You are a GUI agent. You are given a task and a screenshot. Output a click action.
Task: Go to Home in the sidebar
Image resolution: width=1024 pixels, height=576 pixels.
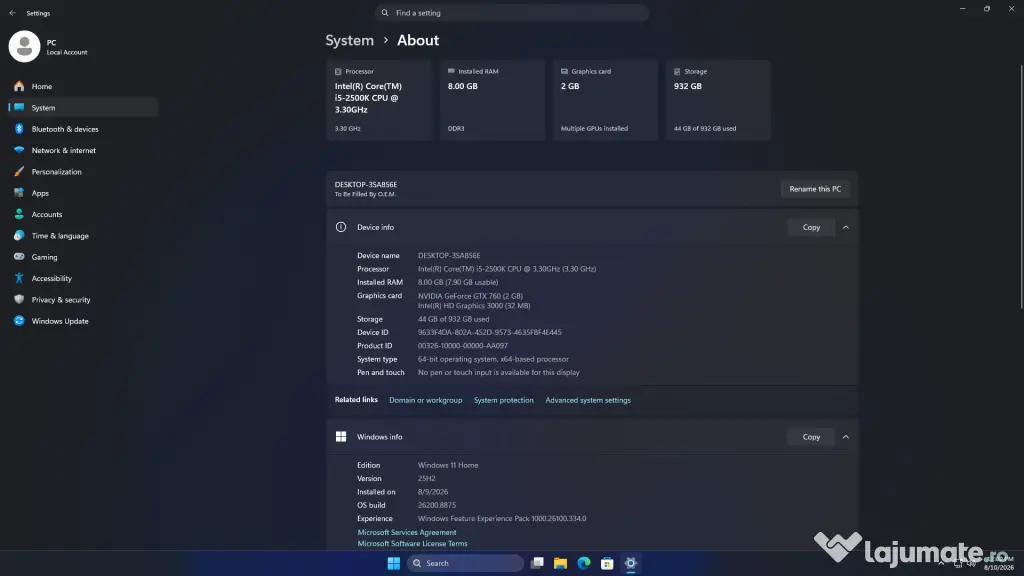83,86
